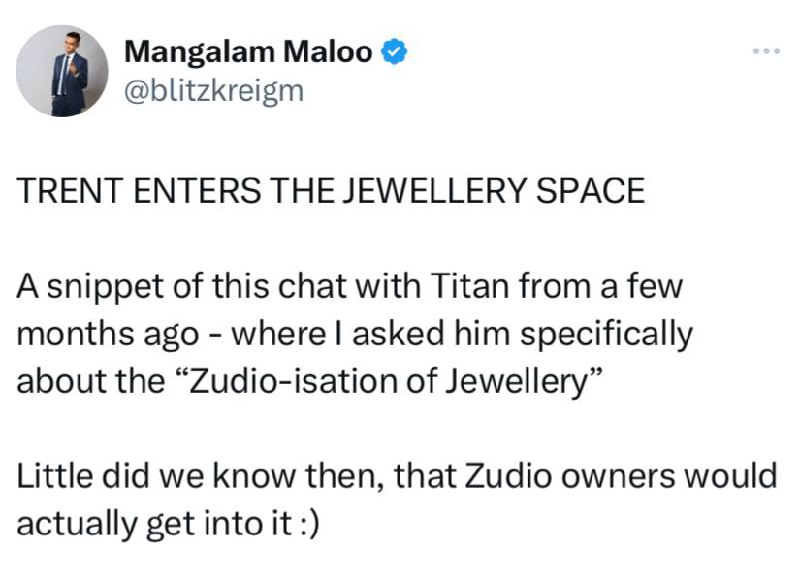Open the tweet's three-dot more options menu
This screenshot has width=800, height=582.
(767, 51)
